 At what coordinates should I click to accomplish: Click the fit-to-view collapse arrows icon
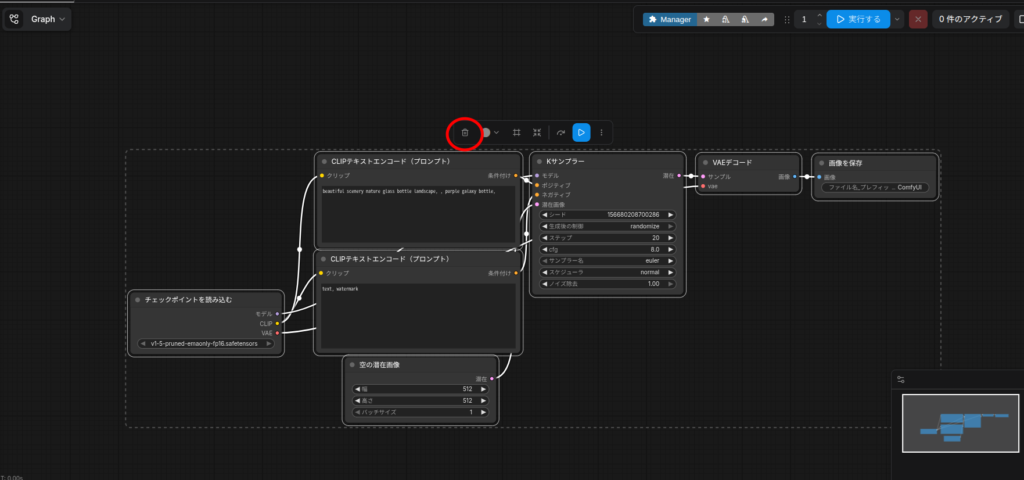537,132
